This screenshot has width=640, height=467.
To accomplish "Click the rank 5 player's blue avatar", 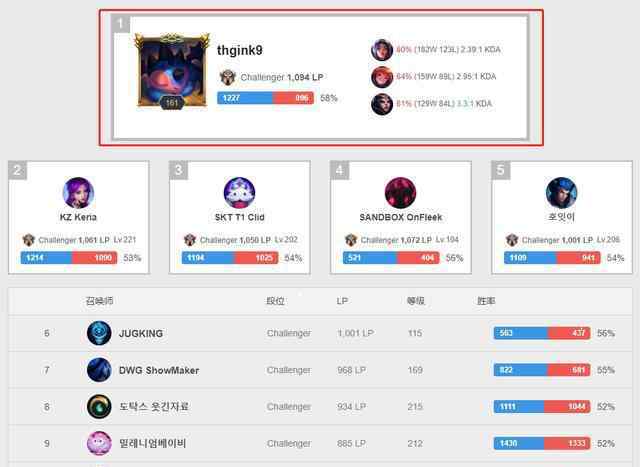I will (562, 193).
